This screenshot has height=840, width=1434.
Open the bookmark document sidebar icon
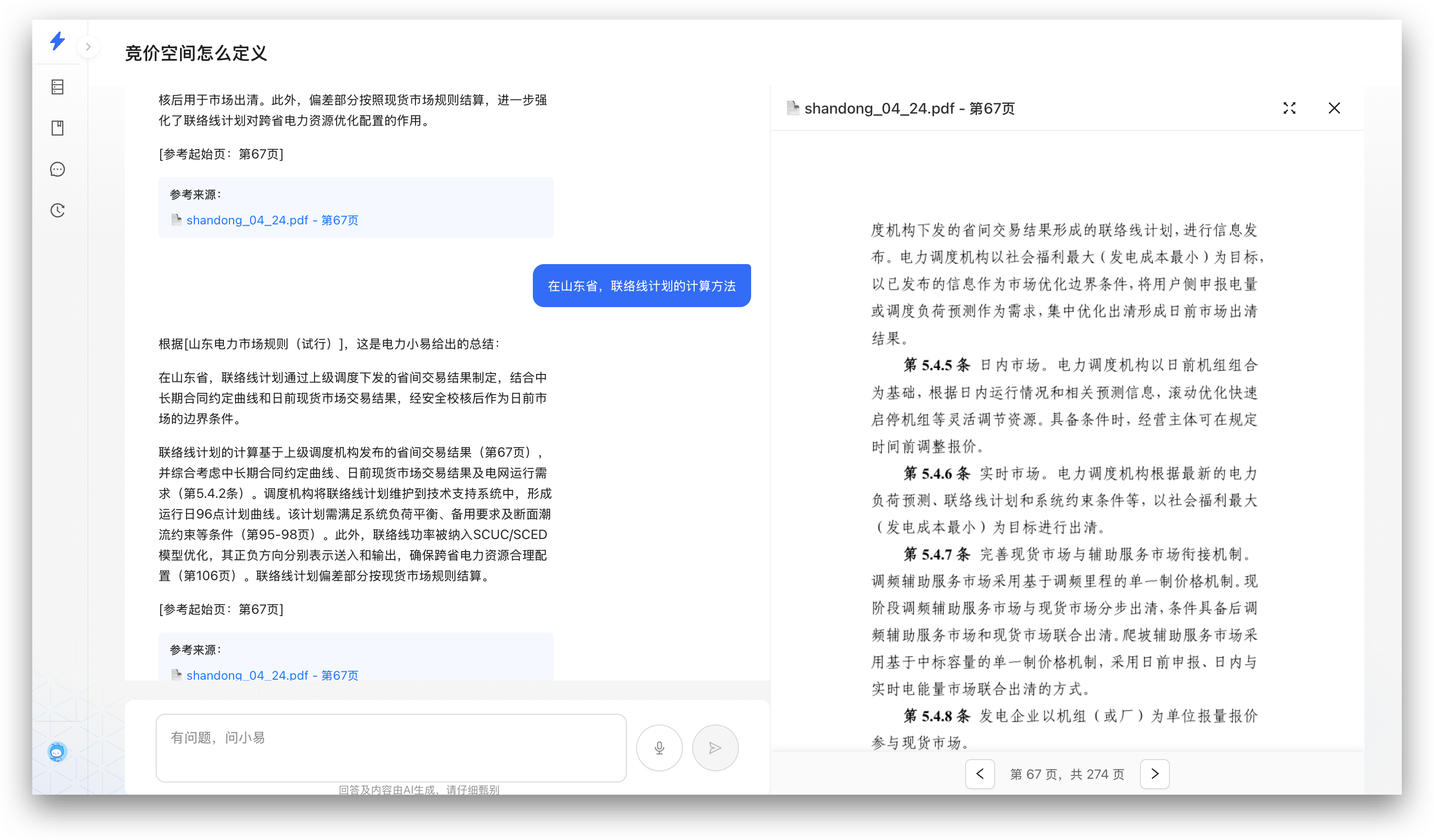click(x=57, y=128)
